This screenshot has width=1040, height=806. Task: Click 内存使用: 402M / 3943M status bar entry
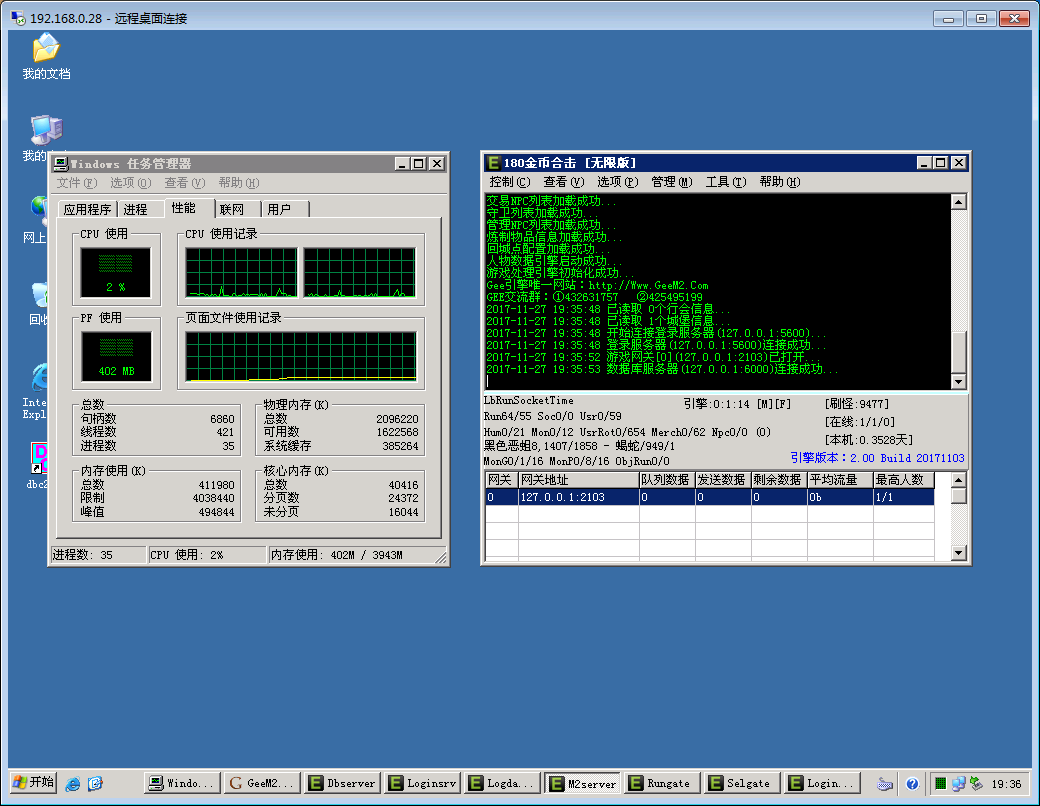click(357, 555)
